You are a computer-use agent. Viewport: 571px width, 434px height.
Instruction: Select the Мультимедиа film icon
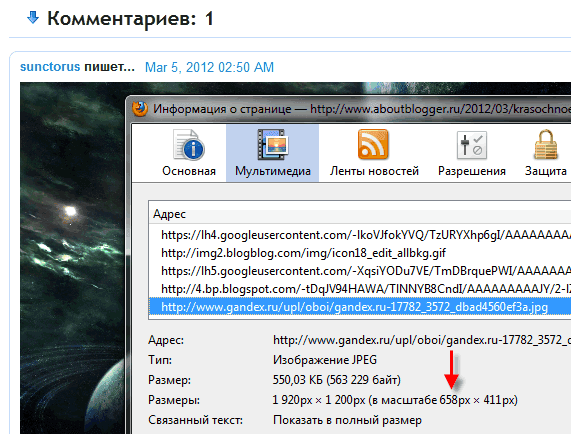273,145
